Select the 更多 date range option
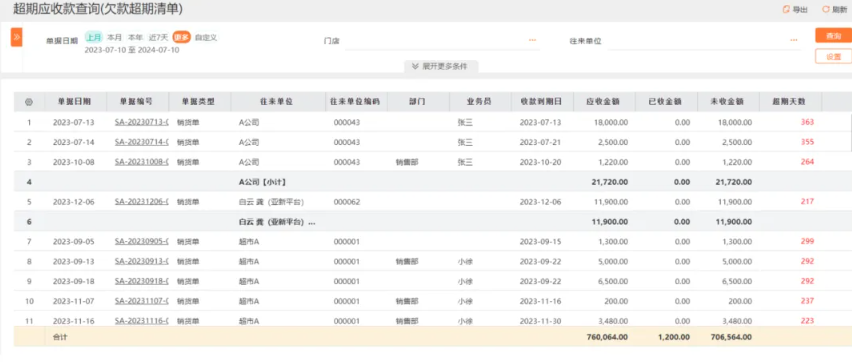This screenshot has height=362, width=852. pos(181,38)
